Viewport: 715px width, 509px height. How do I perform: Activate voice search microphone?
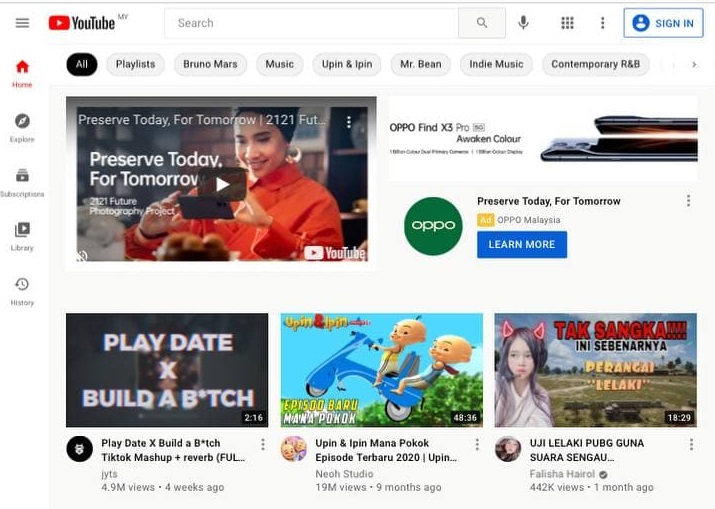tap(524, 23)
